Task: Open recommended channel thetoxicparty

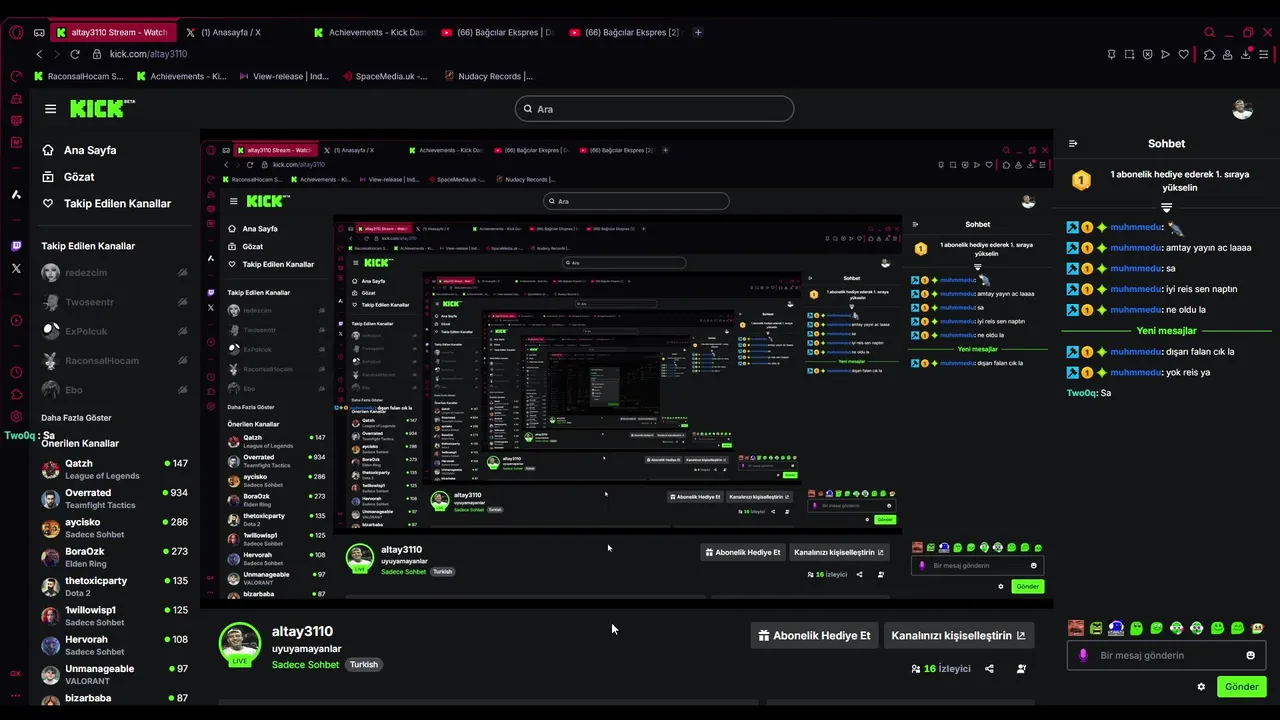Action: tap(115, 586)
